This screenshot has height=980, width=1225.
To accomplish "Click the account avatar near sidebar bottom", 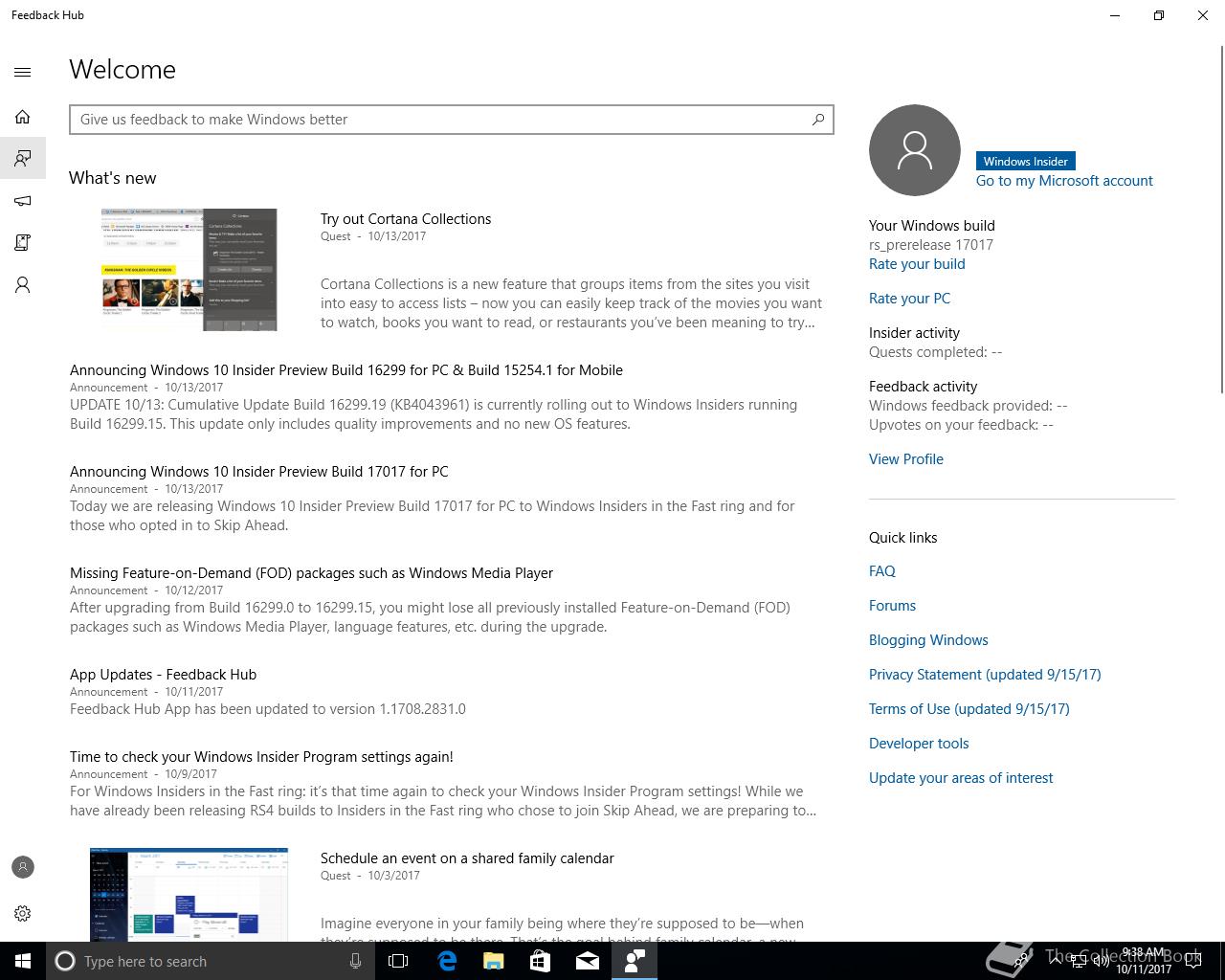I will [23, 867].
